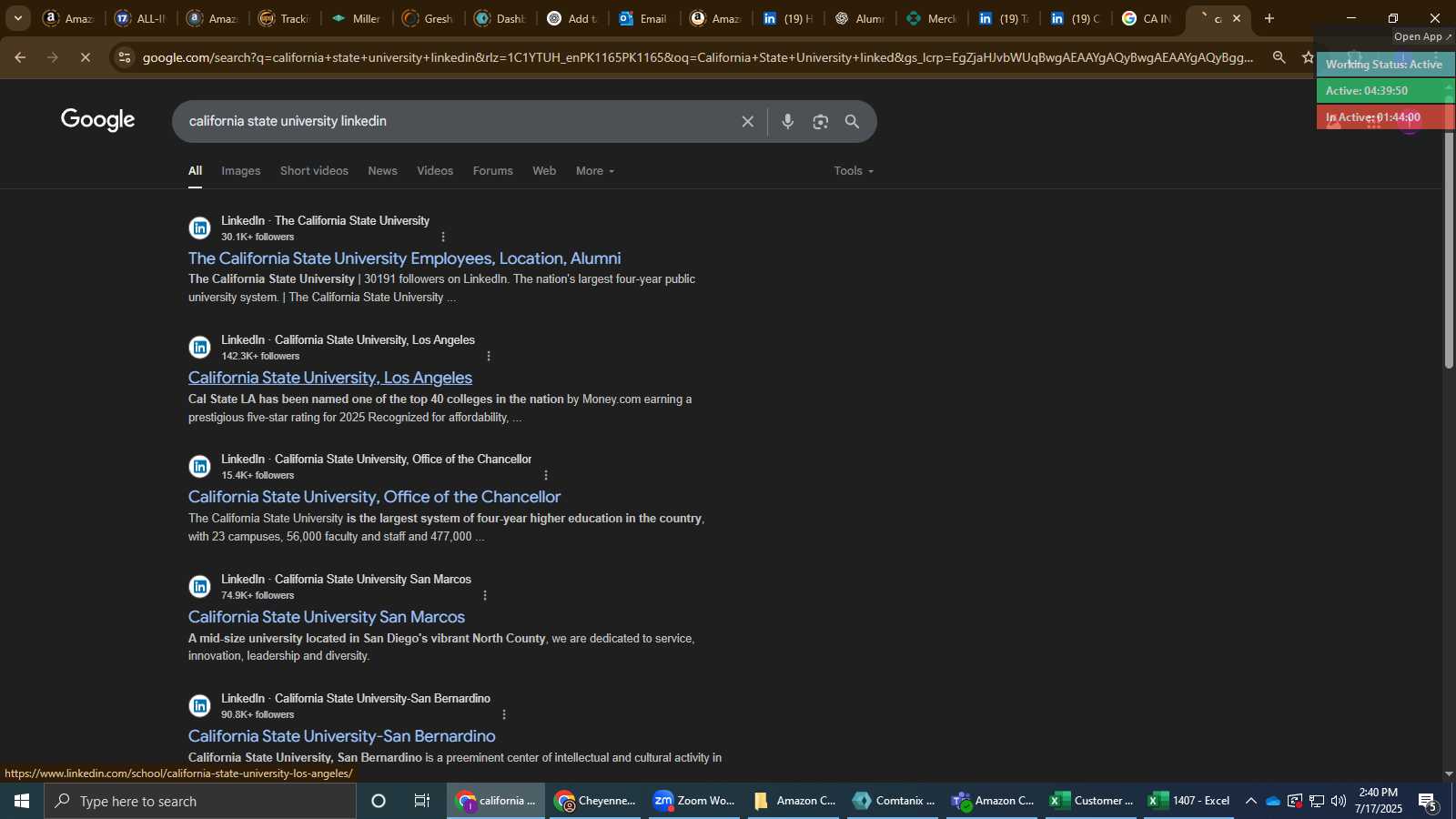
Task: Click the Open App button
Action: [1423, 36]
